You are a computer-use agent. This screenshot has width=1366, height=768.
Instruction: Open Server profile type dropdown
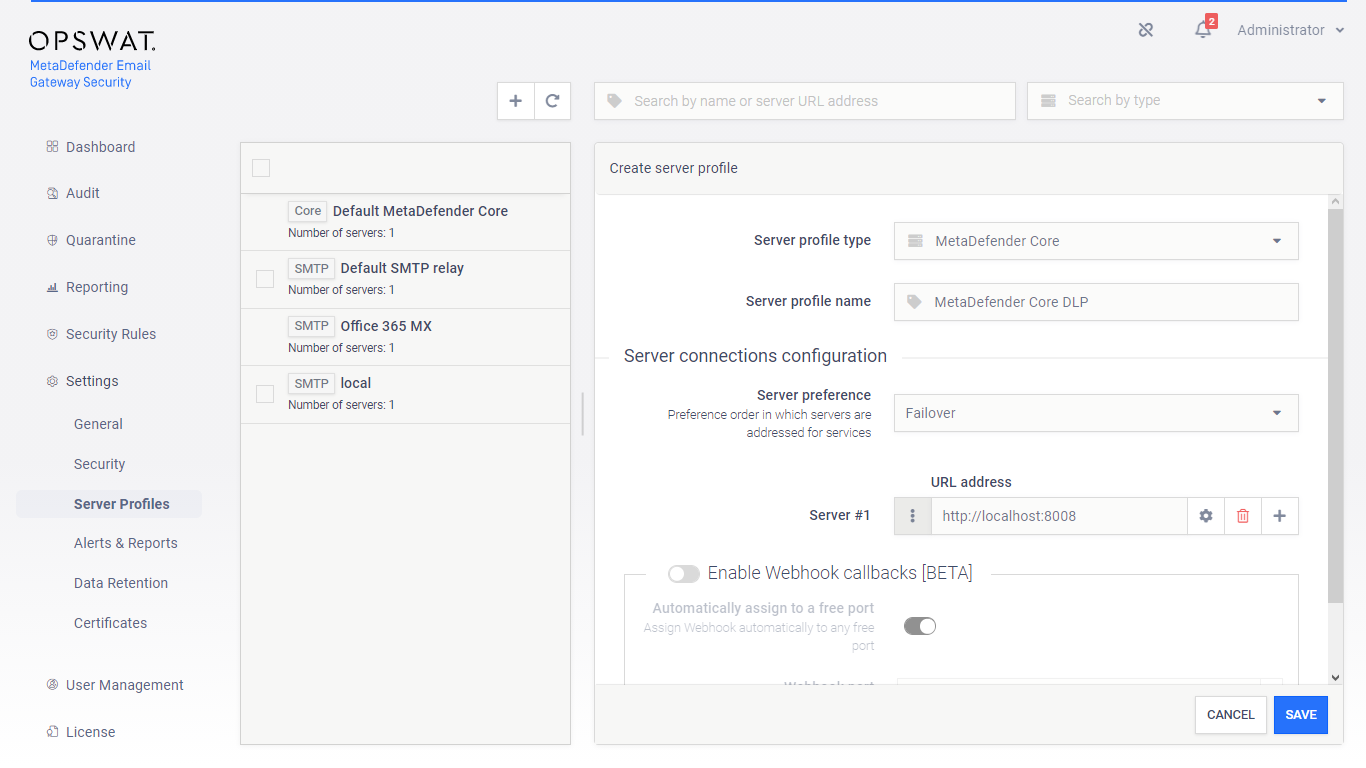coord(1096,241)
